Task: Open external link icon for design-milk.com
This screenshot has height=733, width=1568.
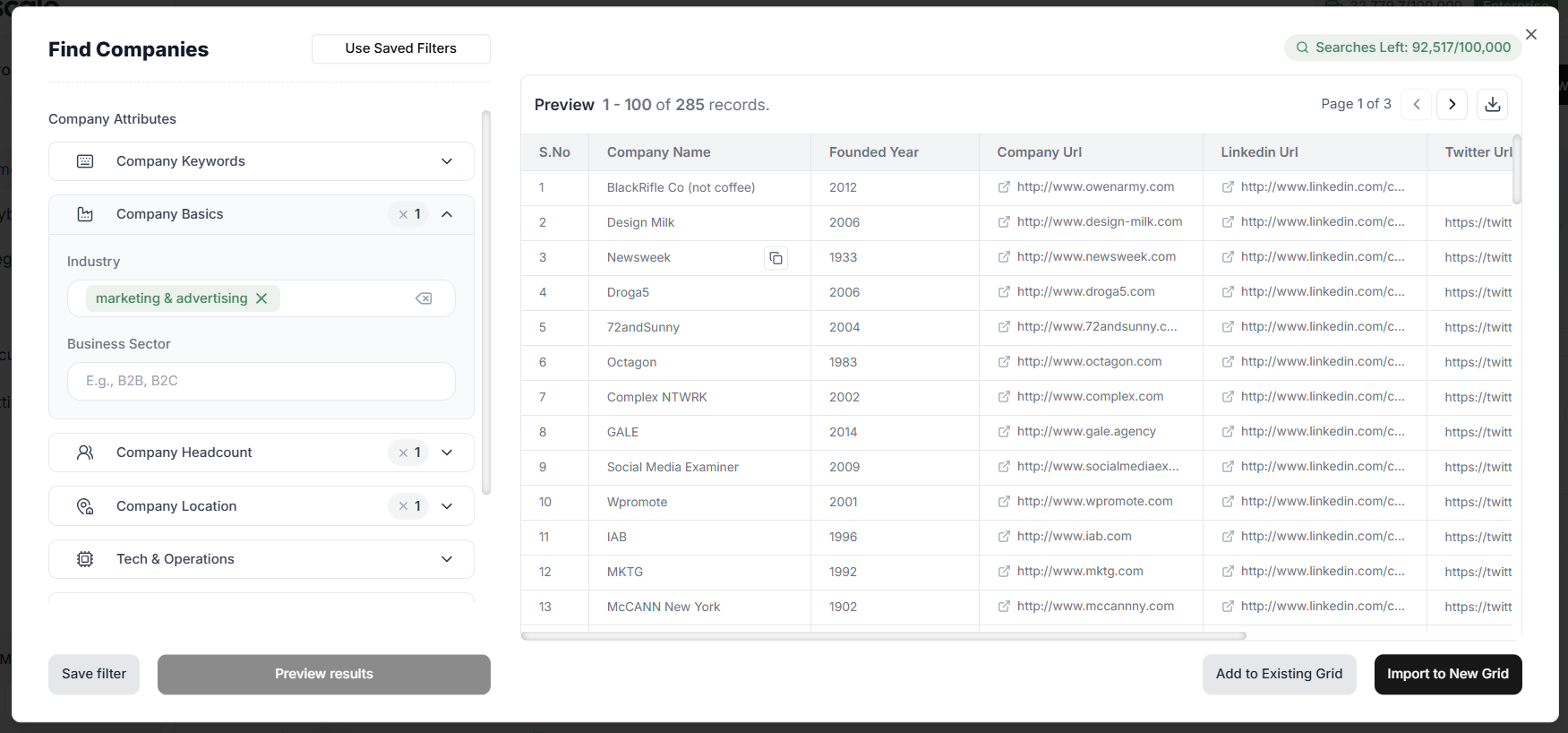Action: point(1005,222)
